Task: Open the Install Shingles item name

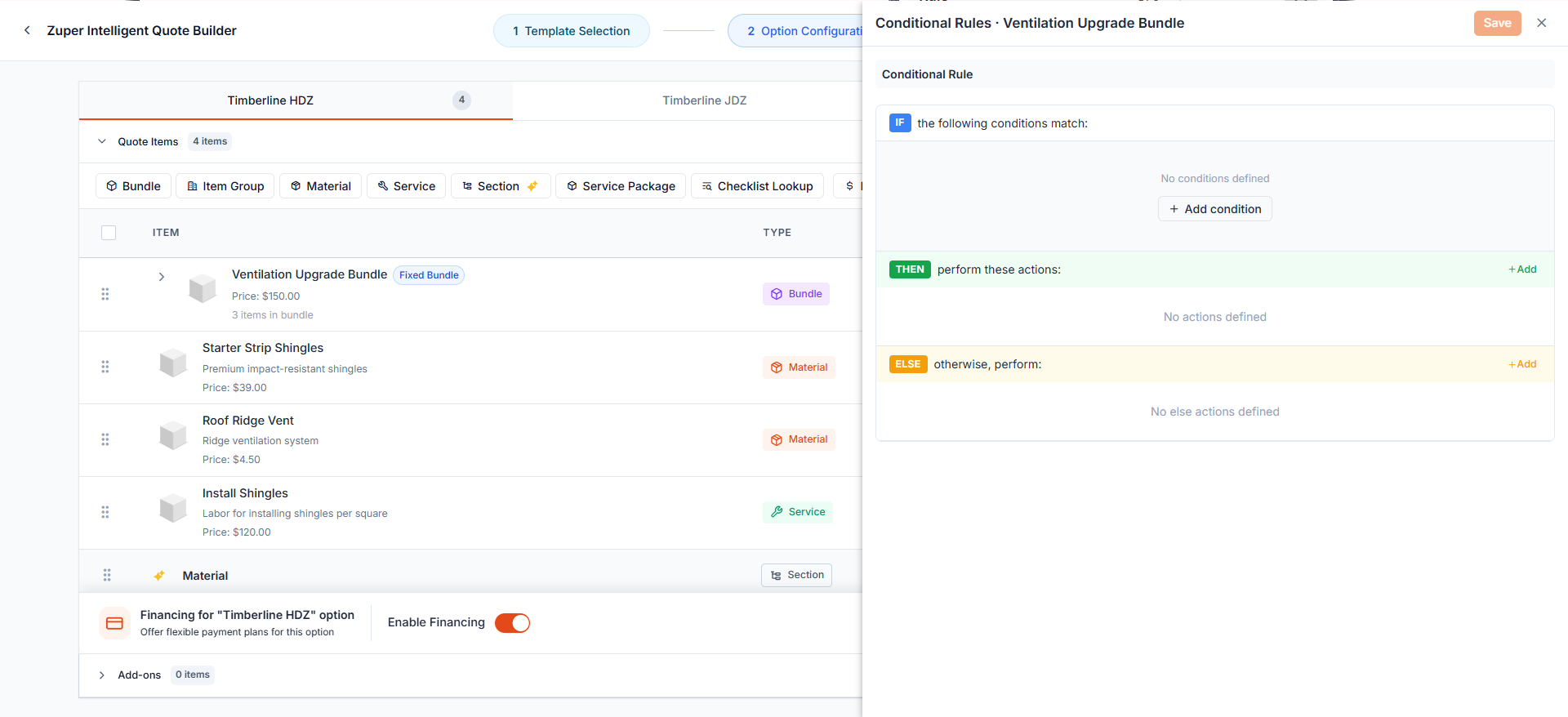Action: click(245, 493)
